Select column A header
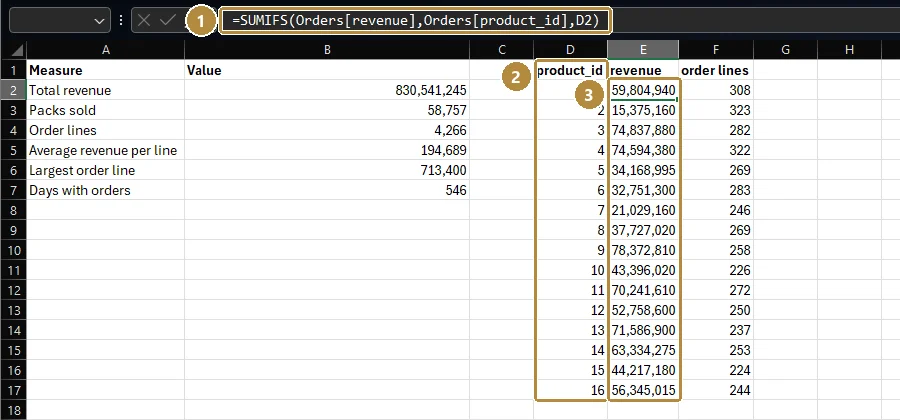 tap(106, 50)
